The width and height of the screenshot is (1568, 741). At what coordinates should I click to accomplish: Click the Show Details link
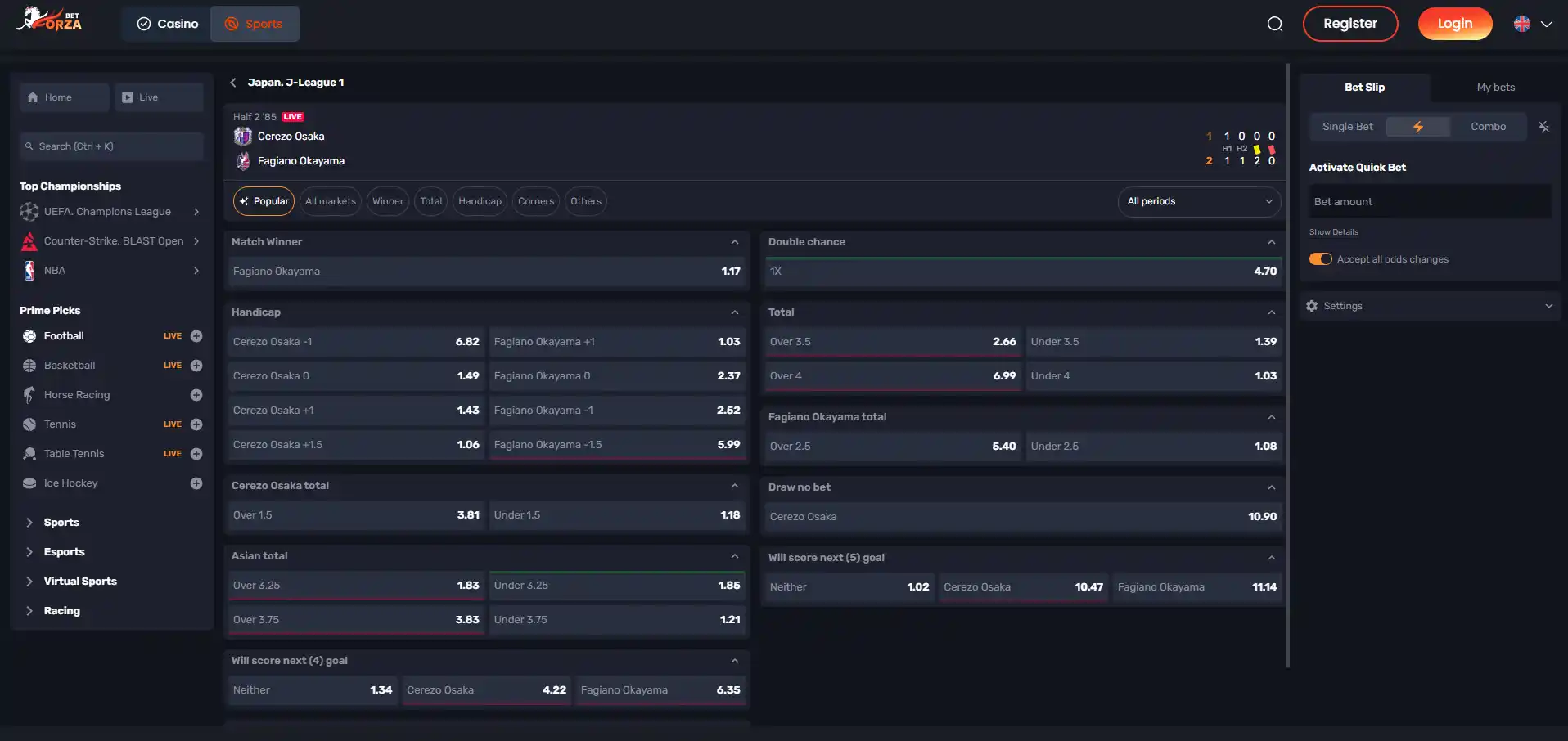[1333, 232]
